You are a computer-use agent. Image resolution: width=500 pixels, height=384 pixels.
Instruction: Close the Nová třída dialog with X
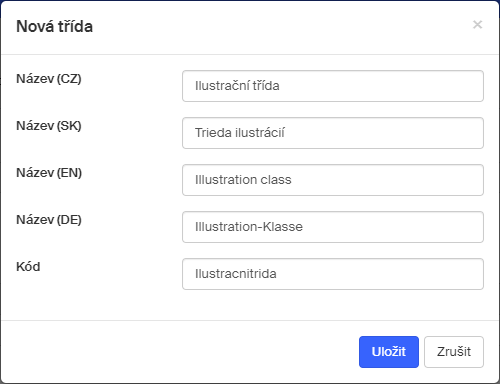(477, 25)
